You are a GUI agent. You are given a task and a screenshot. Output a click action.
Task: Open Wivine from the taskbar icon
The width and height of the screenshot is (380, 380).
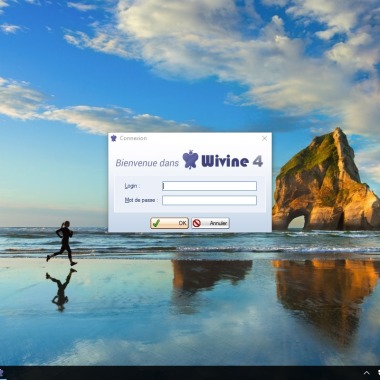[1, 373]
